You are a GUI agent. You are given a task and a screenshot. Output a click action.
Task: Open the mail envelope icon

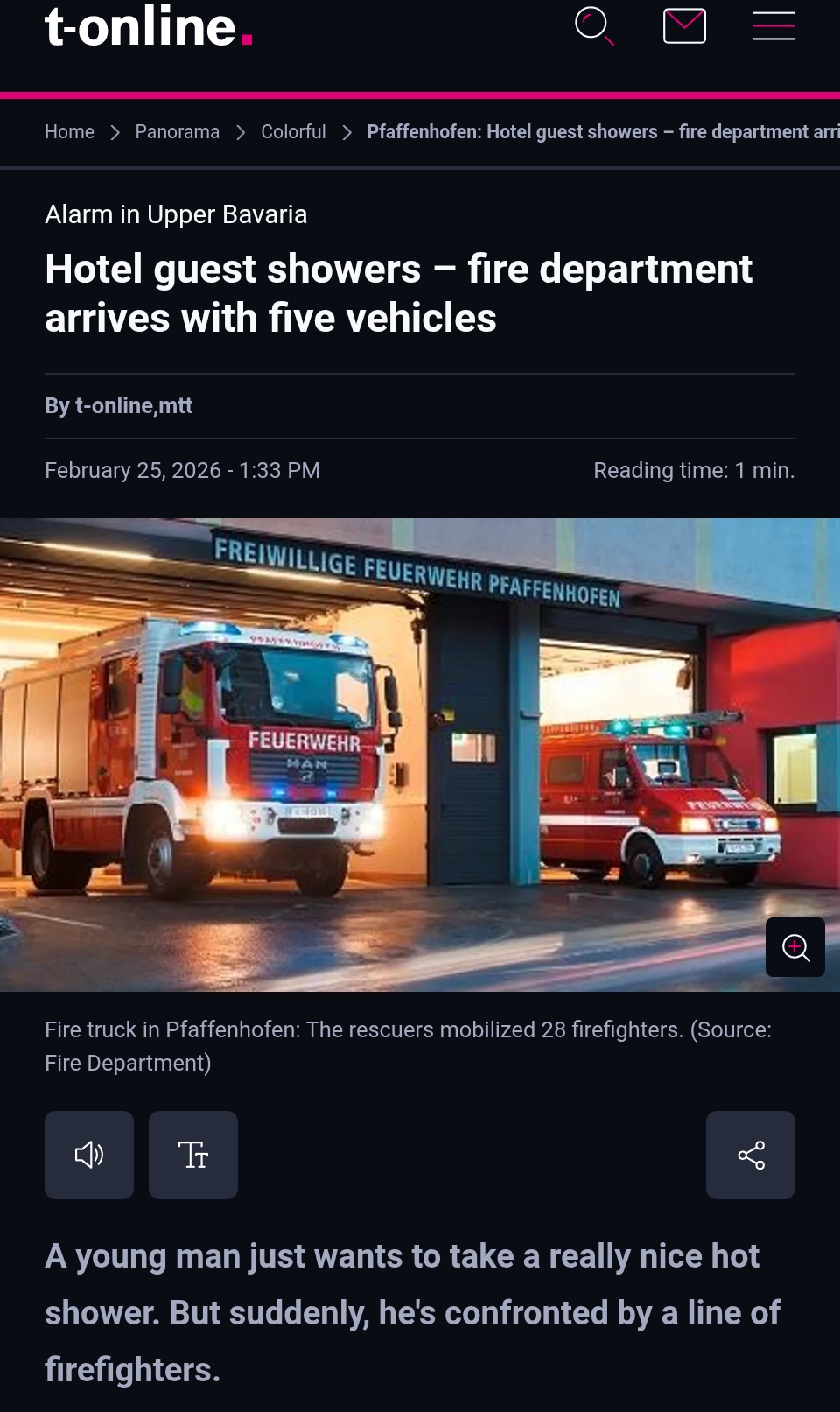pyautogui.click(x=684, y=25)
